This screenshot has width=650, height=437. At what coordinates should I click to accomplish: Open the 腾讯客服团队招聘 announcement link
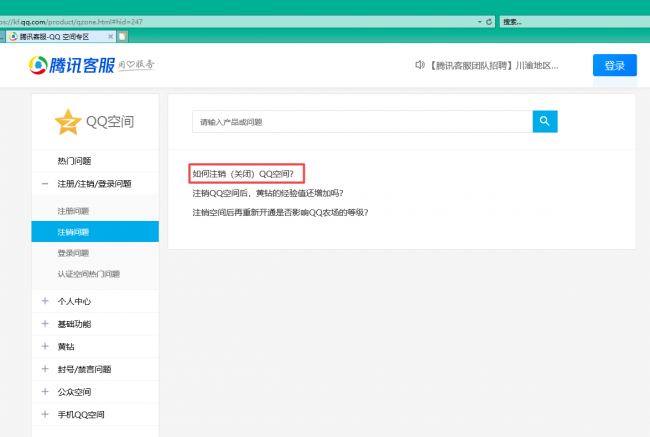493,66
